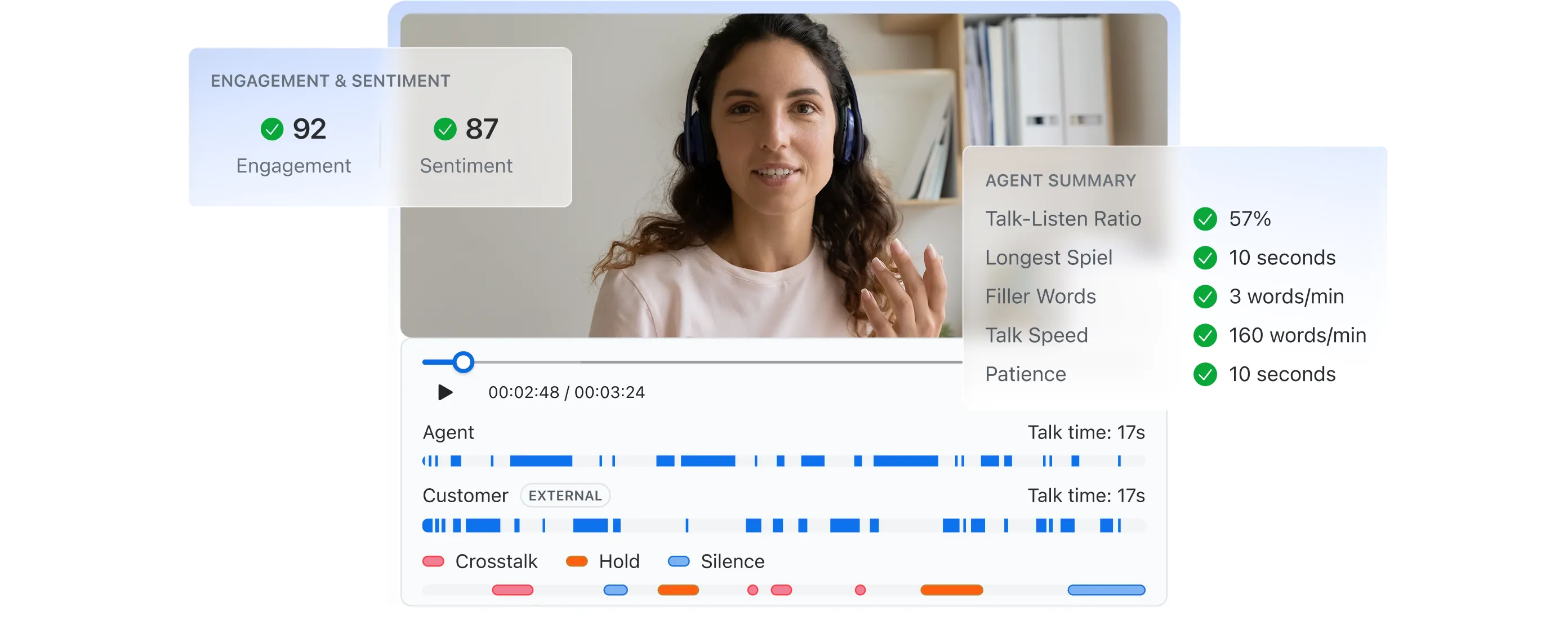Click the first crosstalk segment on the timeline
This screenshot has height=620, width=1568.
[x=513, y=590]
